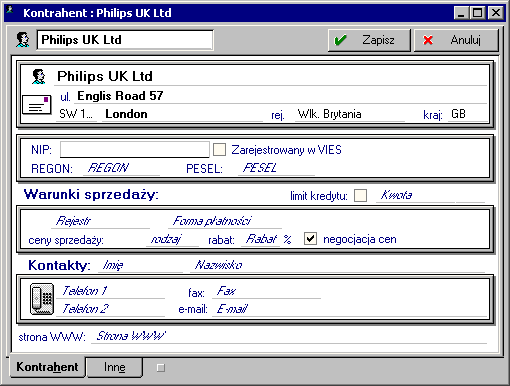Open the Rejestr selection field
510x386 pixels.
pos(100,221)
